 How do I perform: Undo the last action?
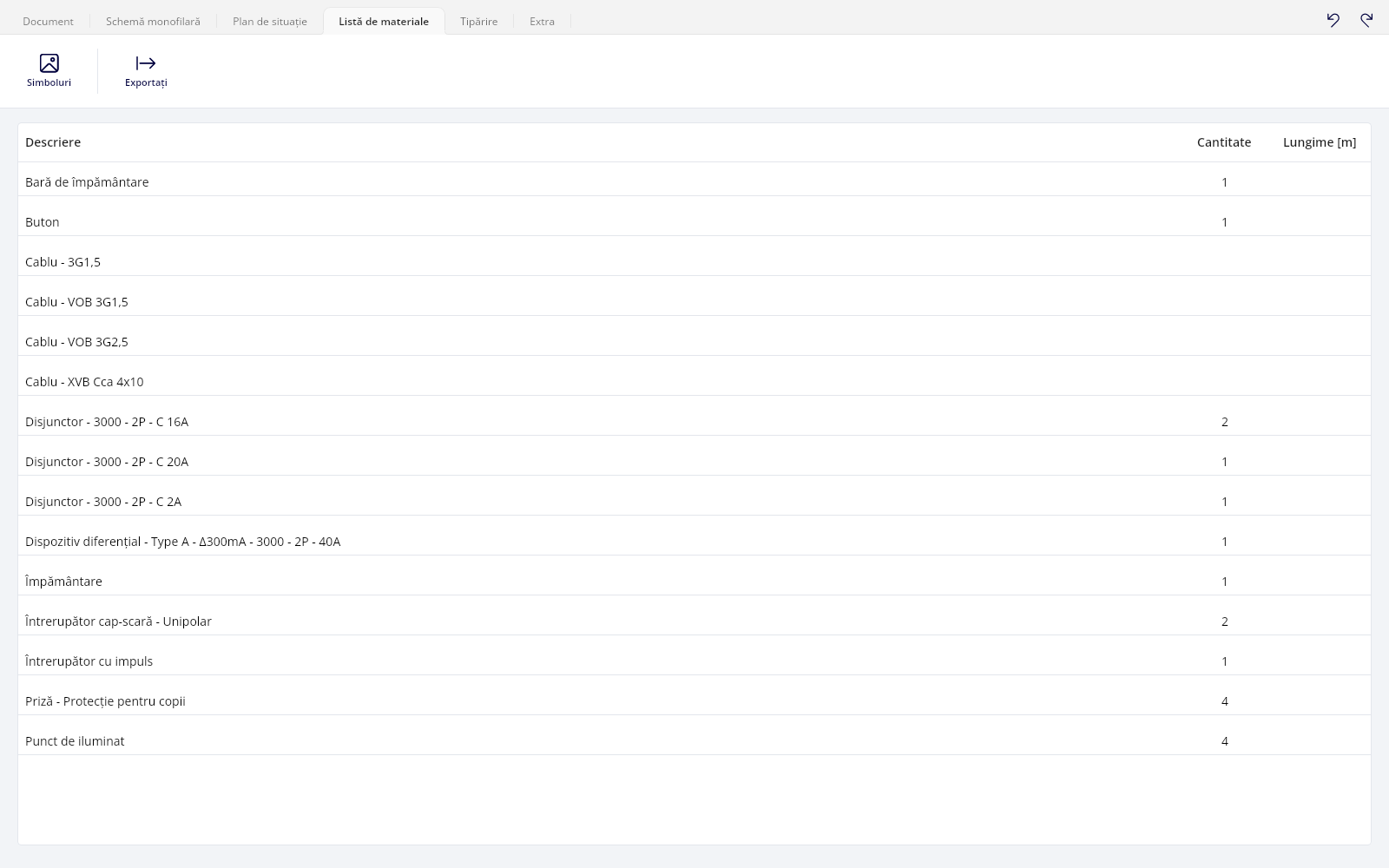click(1333, 20)
